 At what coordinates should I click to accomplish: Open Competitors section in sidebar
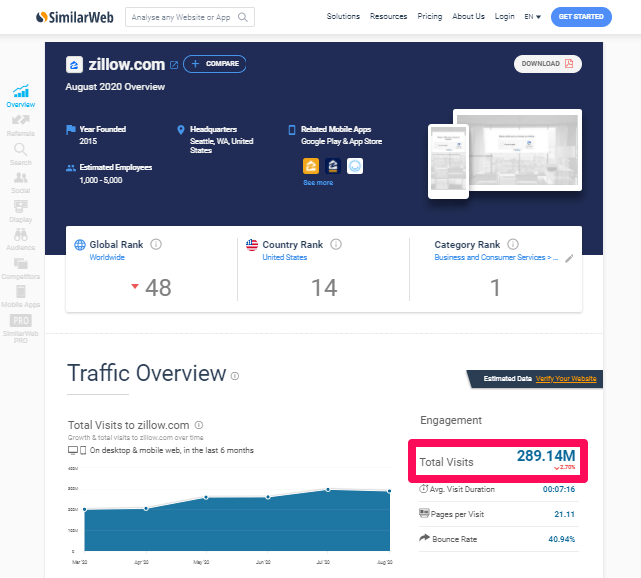pyautogui.click(x=20, y=267)
